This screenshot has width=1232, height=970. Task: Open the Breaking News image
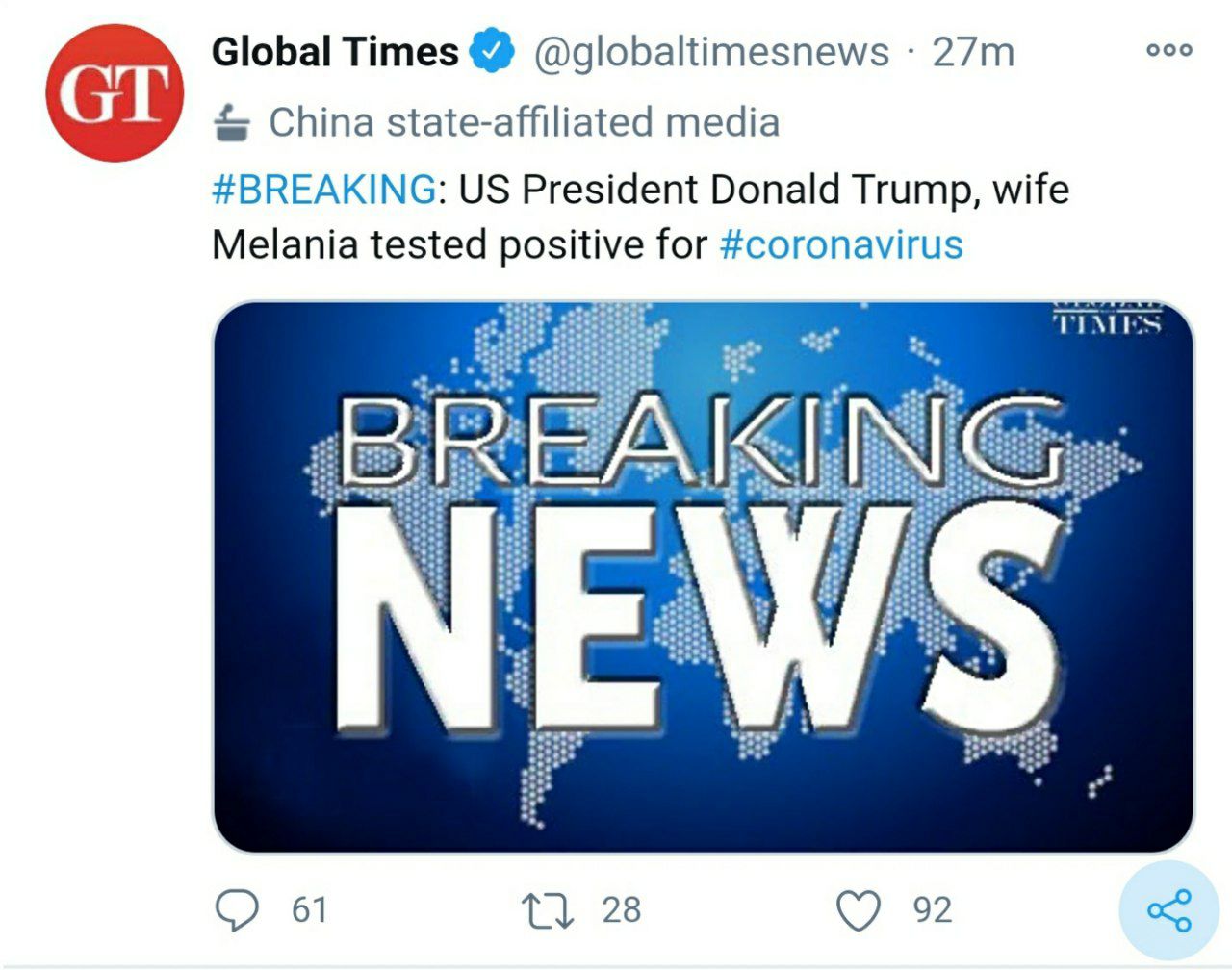pyautogui.click(x=703, y=577)
